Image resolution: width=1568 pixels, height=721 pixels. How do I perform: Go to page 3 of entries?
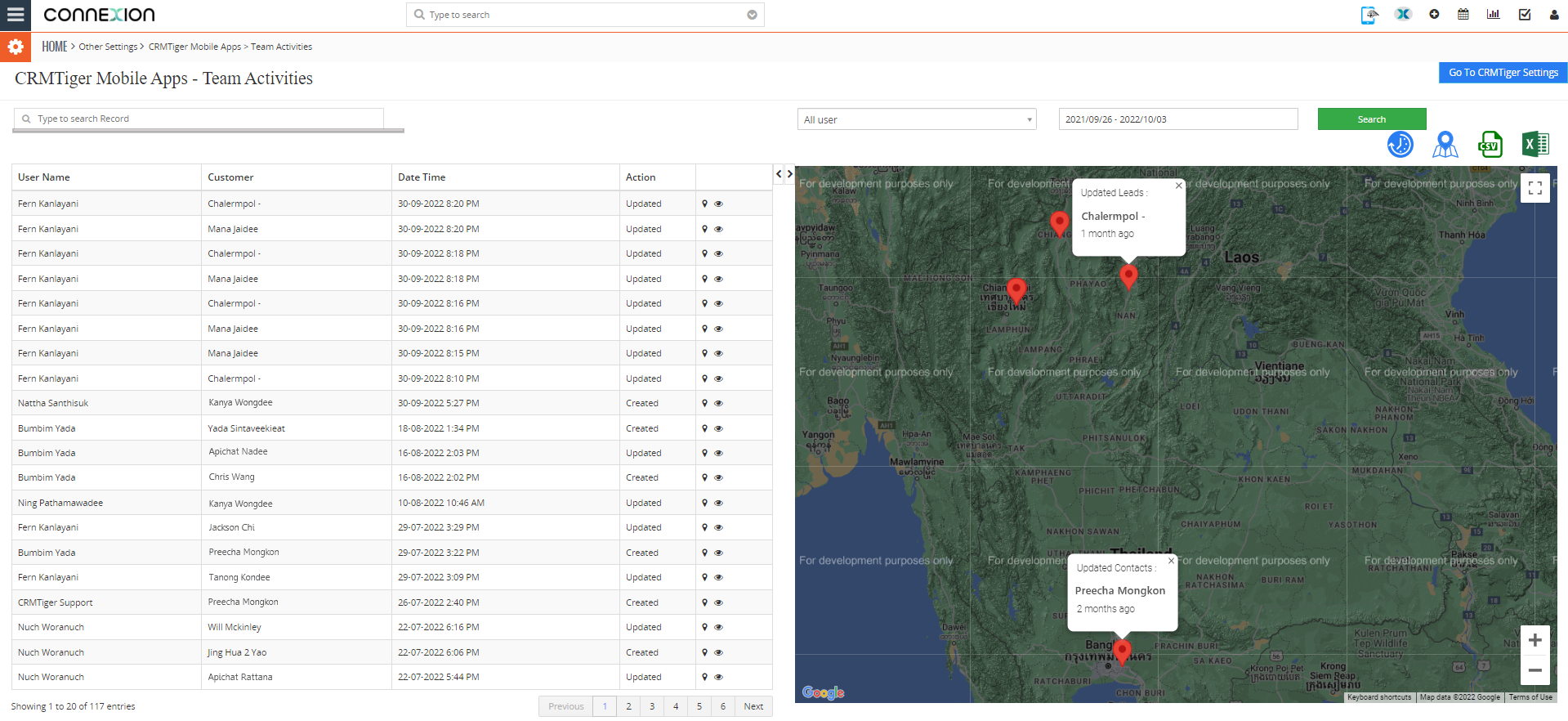coord(652,706)
